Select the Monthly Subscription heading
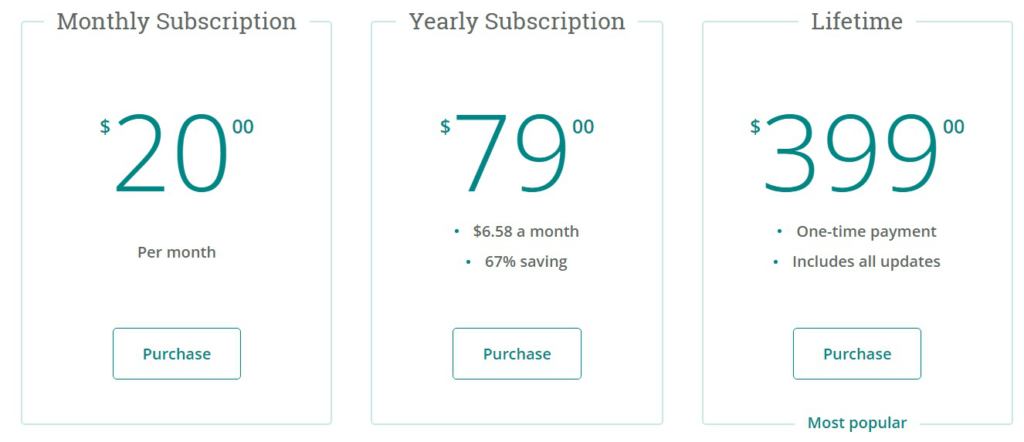 click(x=176, y=22)
